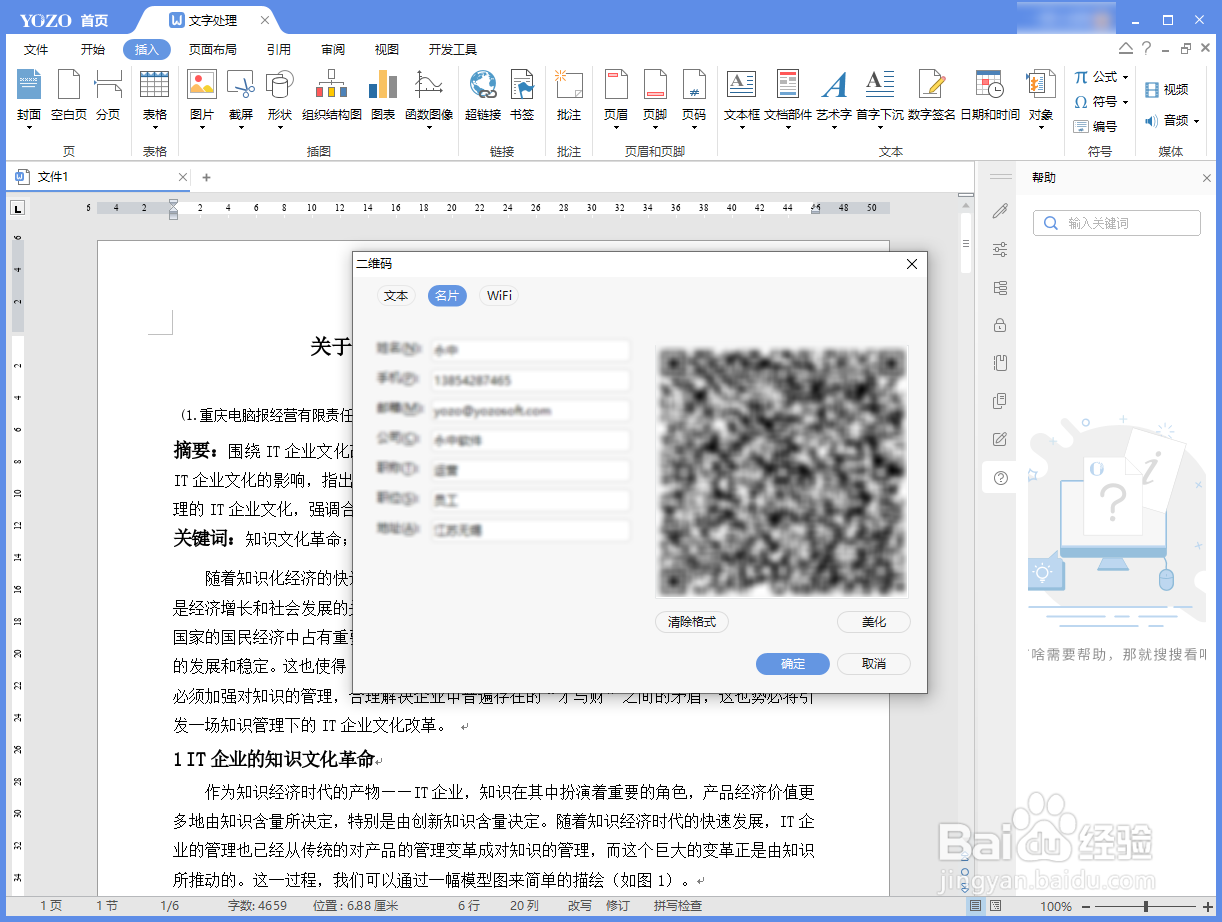Insert a comment (批注)
The width and height of the screenshot is (1222, 922).
click(x=569, y=97)
